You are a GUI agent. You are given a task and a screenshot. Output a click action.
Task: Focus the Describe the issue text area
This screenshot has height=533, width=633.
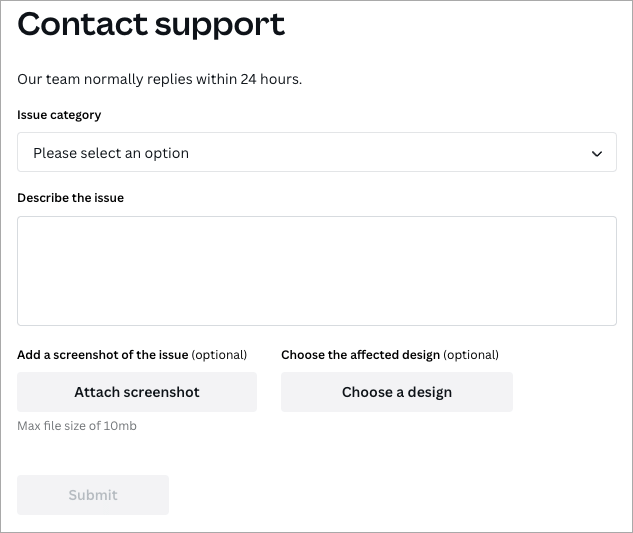tap(316, 270)
